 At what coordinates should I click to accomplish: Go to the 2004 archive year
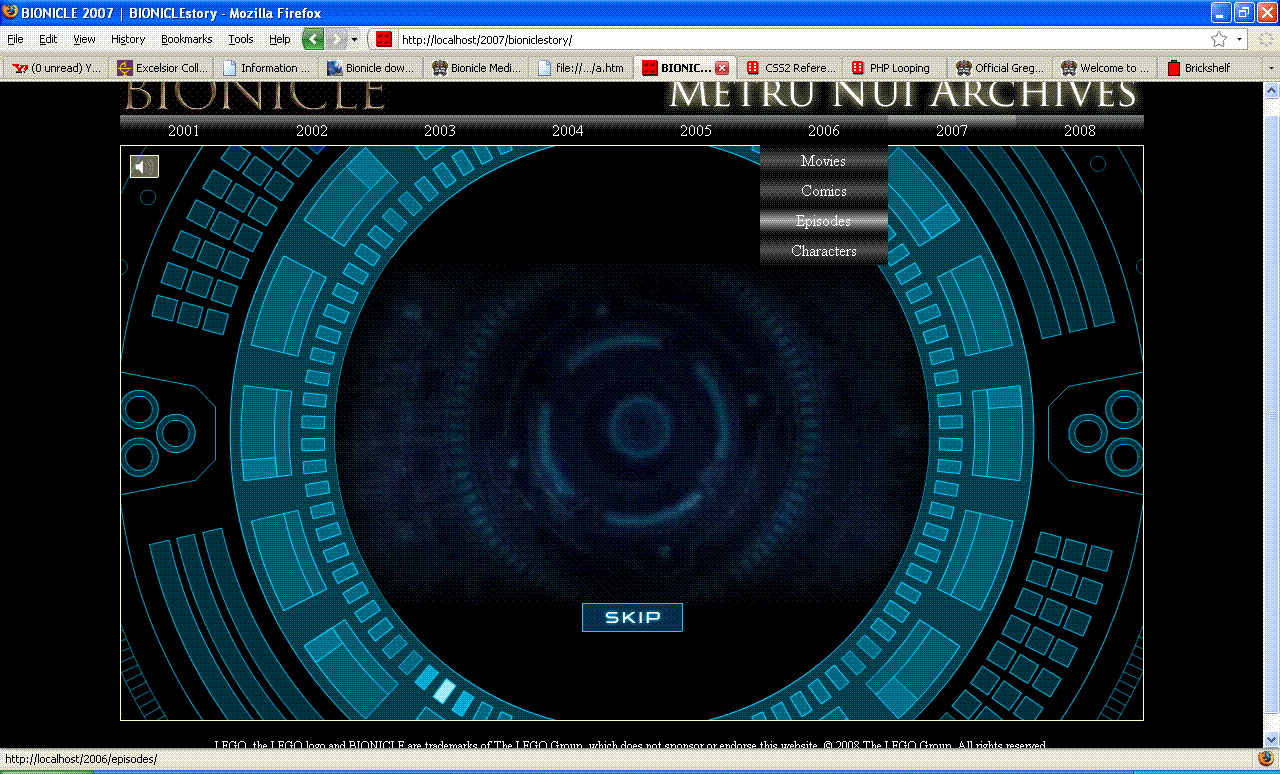coord(568,131)
